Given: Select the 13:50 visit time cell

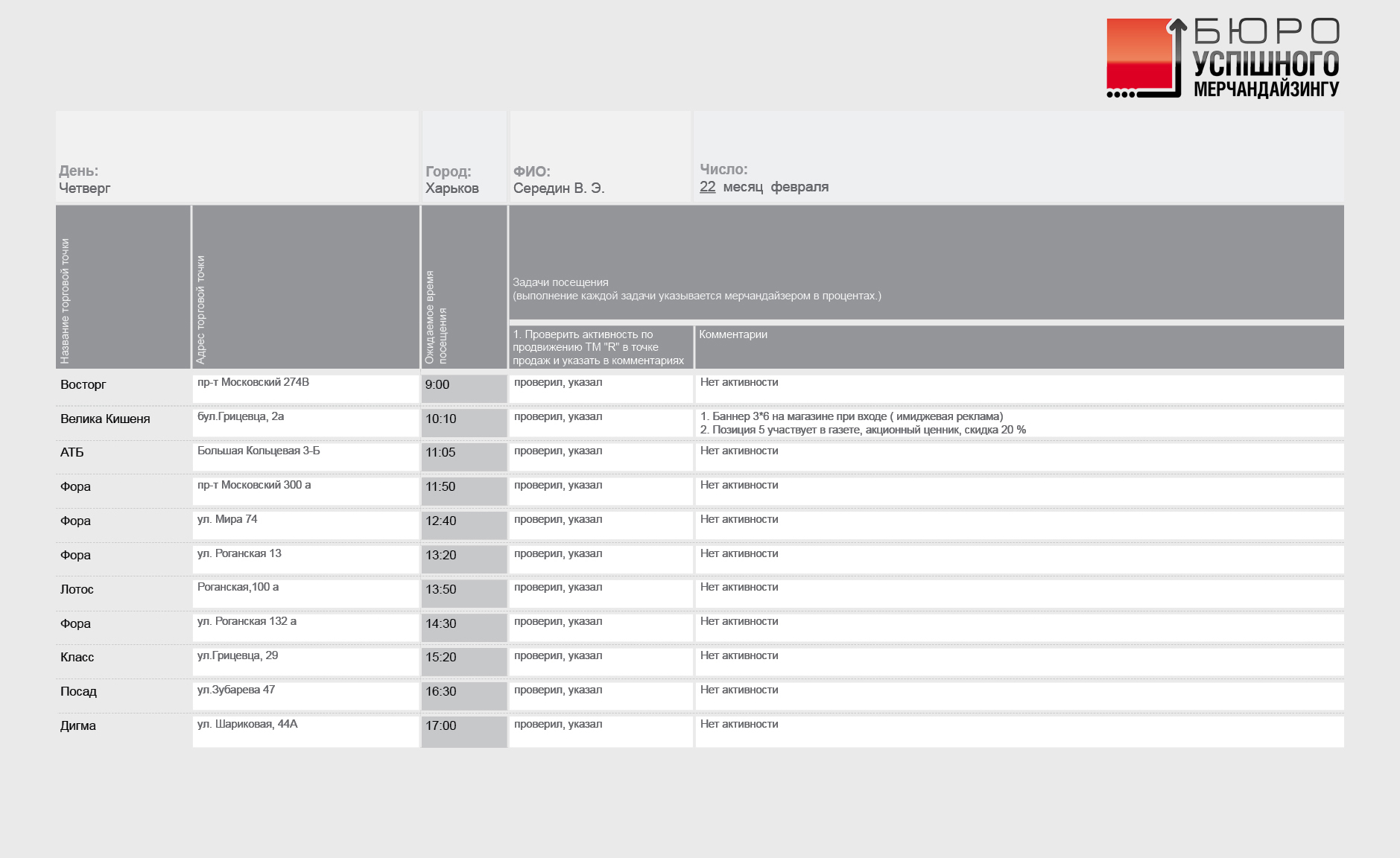Looking at the screenshot, I should click(x=464, y=594).
